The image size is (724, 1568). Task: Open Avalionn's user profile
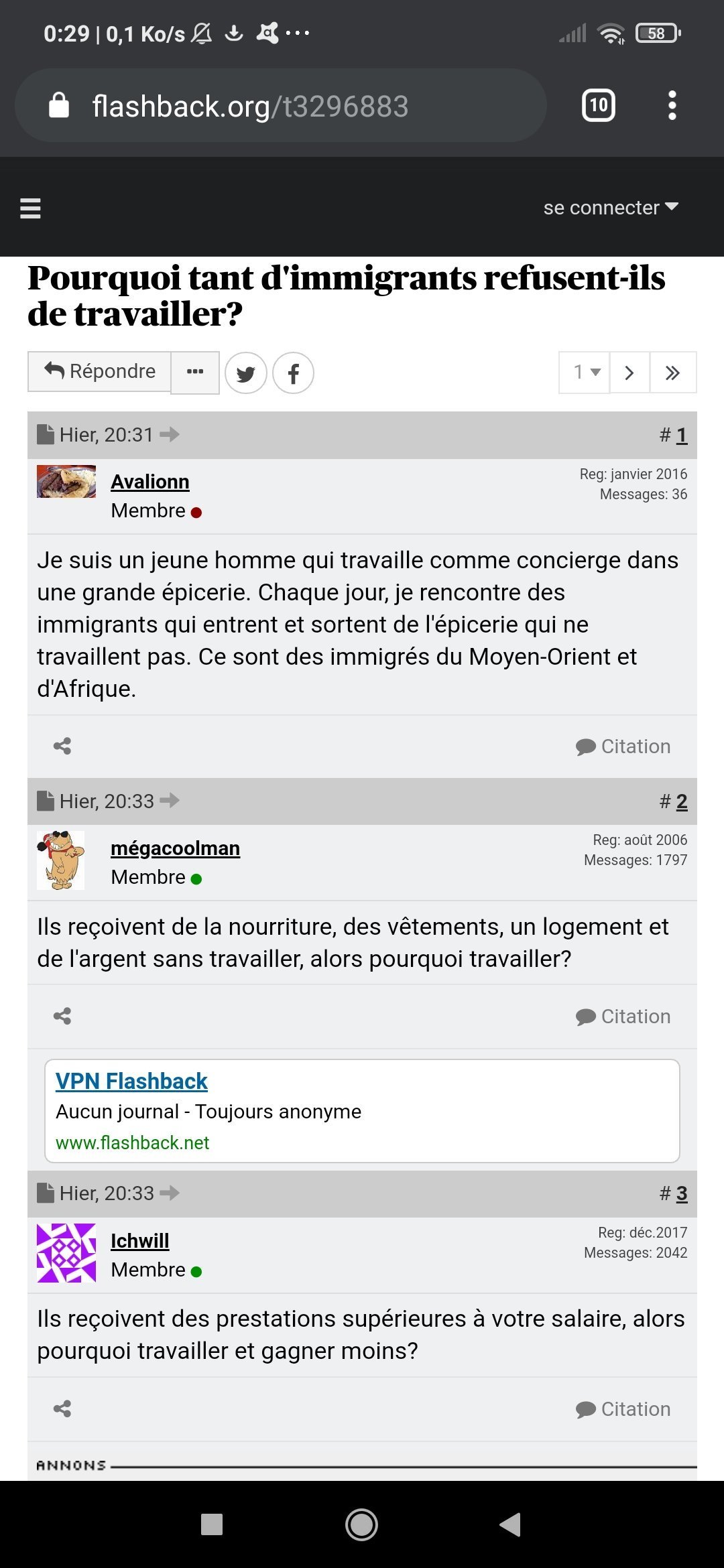click(150, 482)
